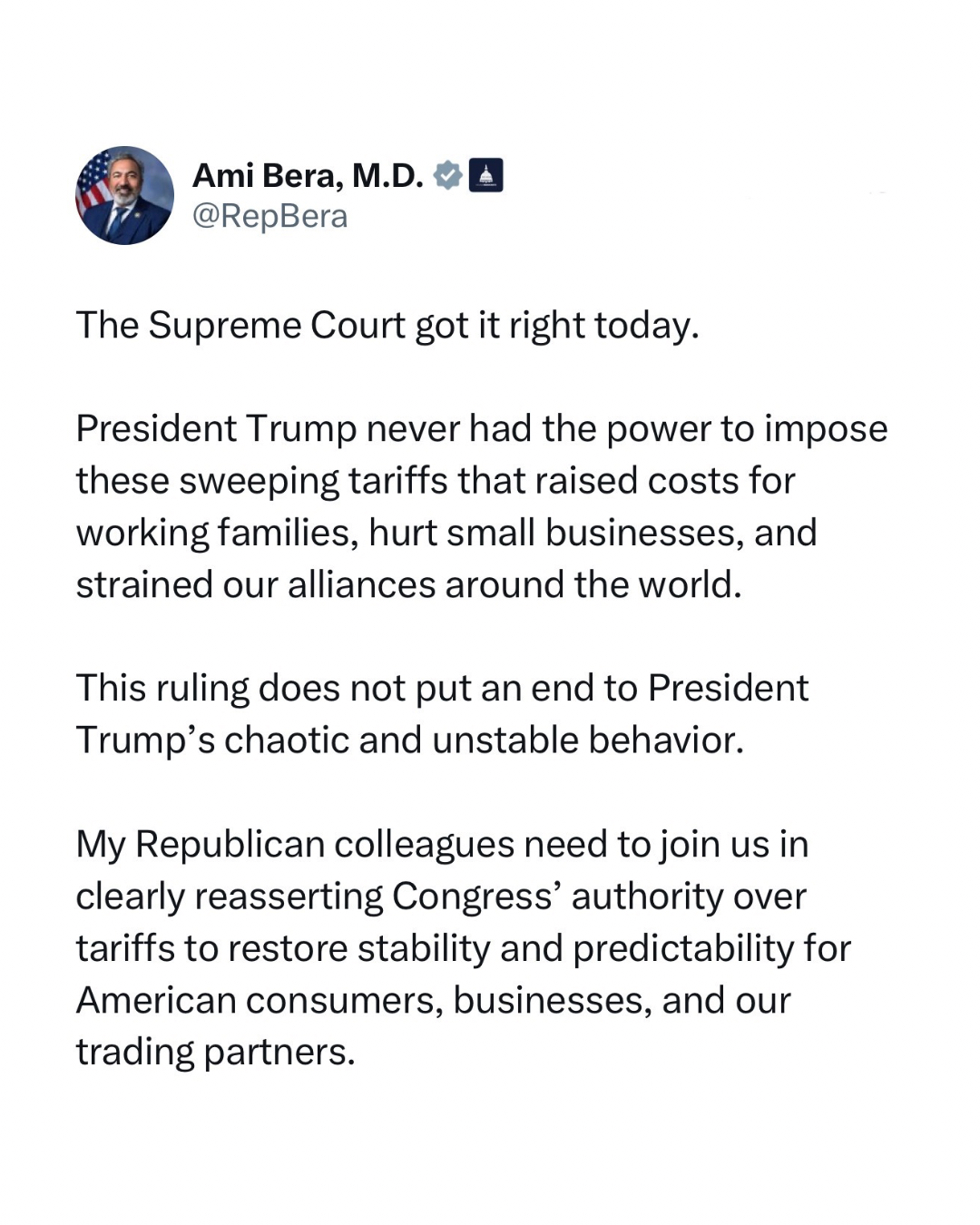Click the line starting 'clearly reasserting Congress' authority'
The image size is (980, 1225).
(x=440, y=897)
